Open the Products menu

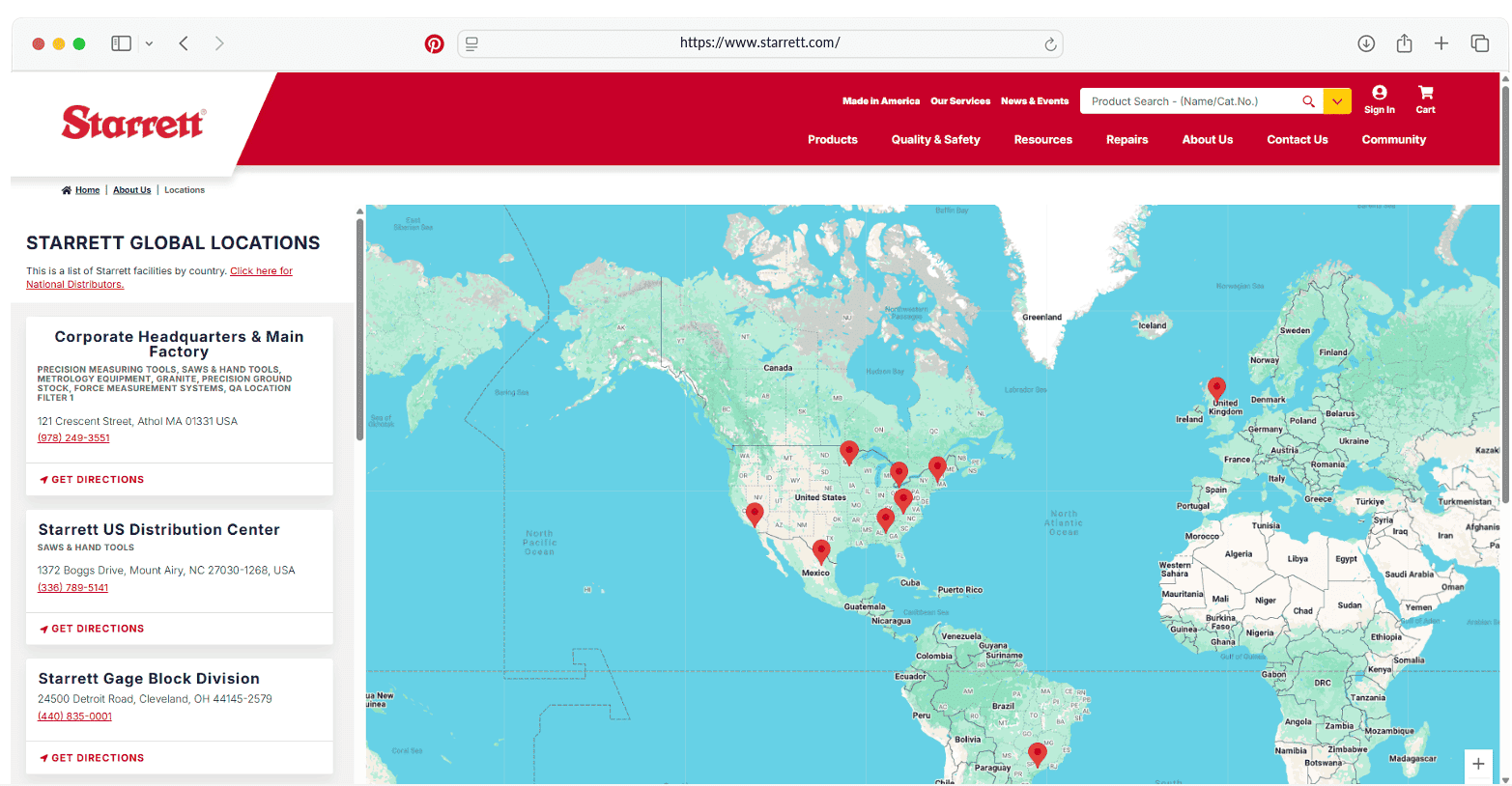click(832, 140)
